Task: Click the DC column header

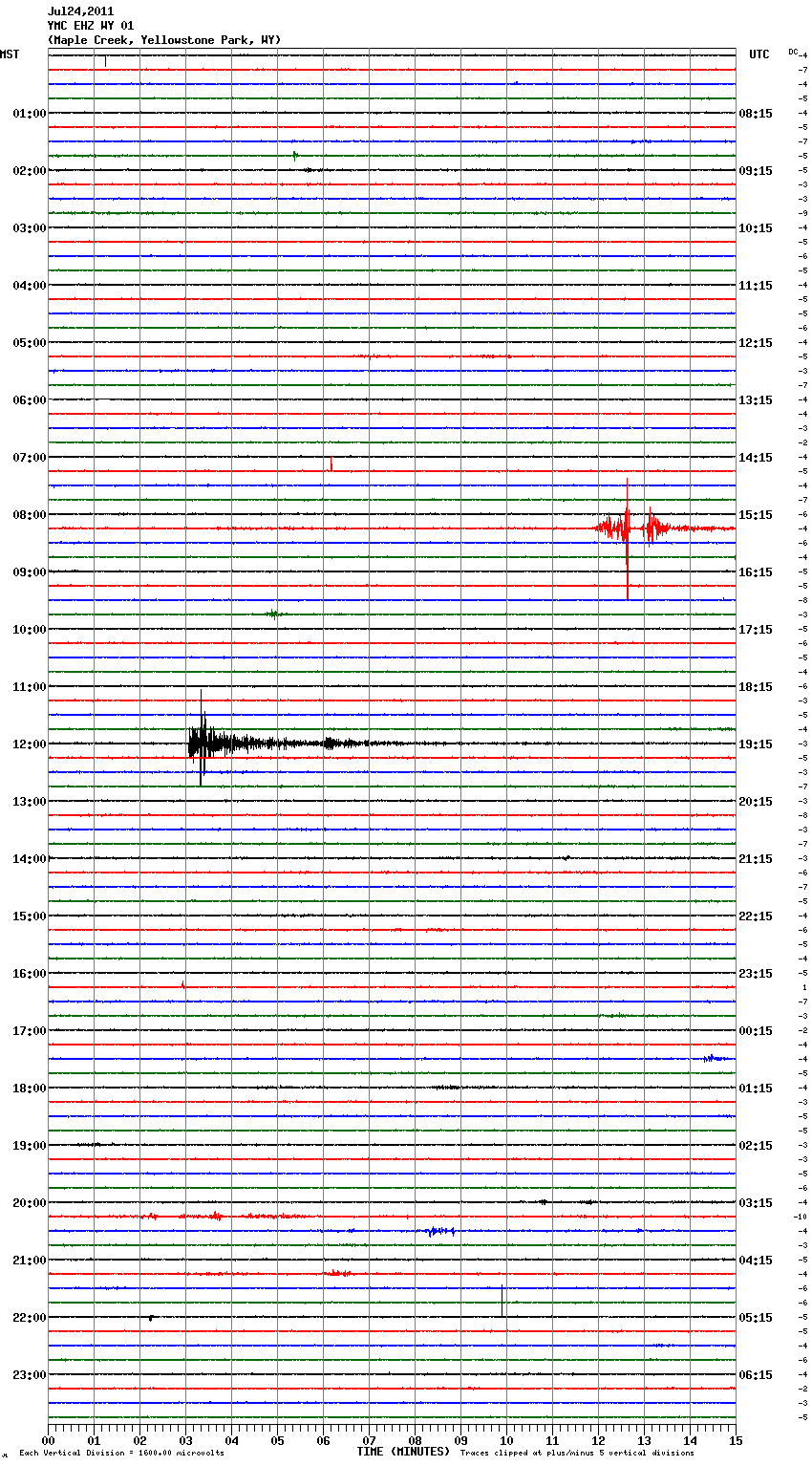Action: click(793, 52)
